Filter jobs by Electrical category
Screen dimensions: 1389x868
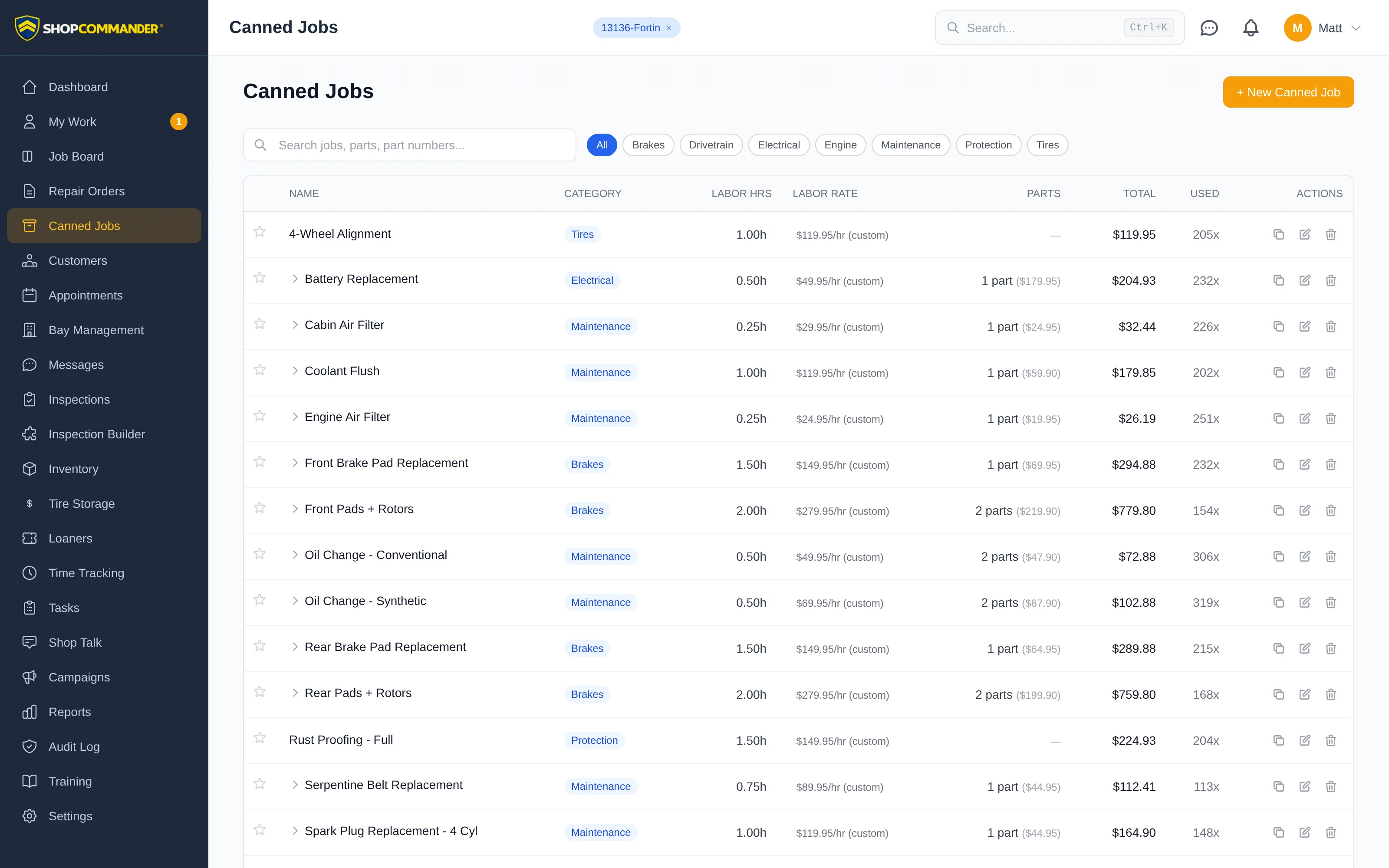pyautogui.click(x=778, y=145)
